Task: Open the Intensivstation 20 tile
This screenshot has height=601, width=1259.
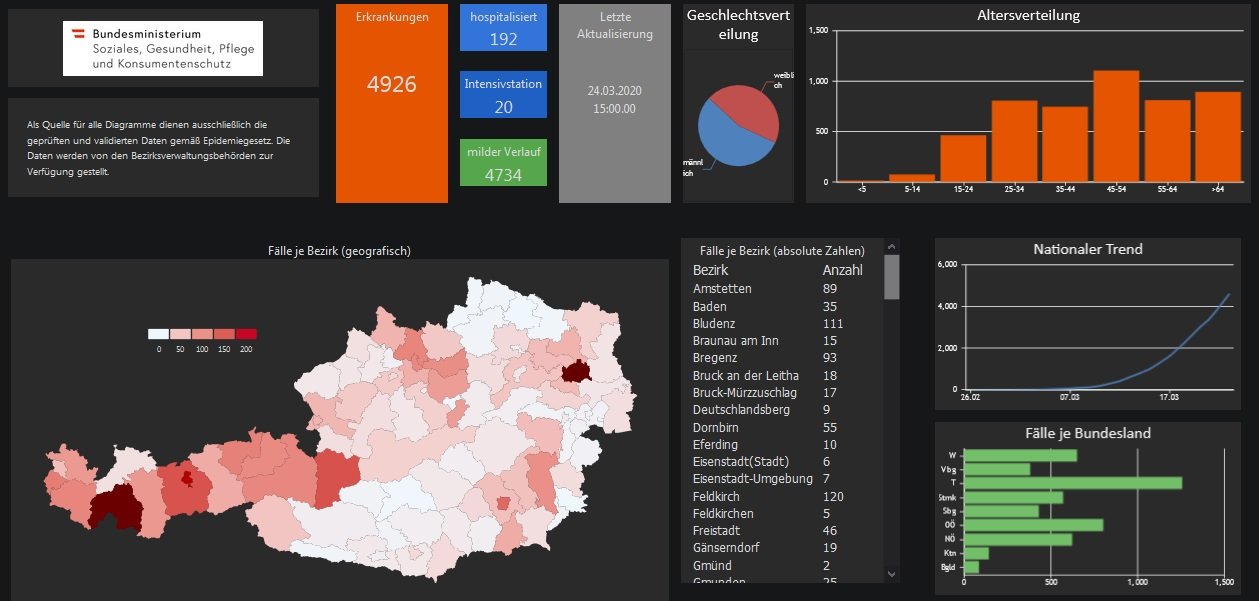Action: pos(504,95)
